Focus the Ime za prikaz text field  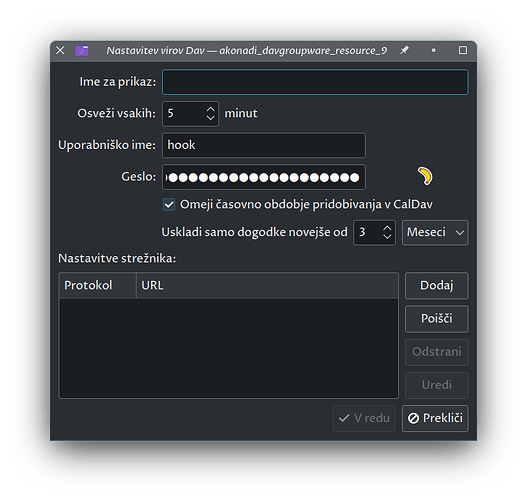click(315, 82)
